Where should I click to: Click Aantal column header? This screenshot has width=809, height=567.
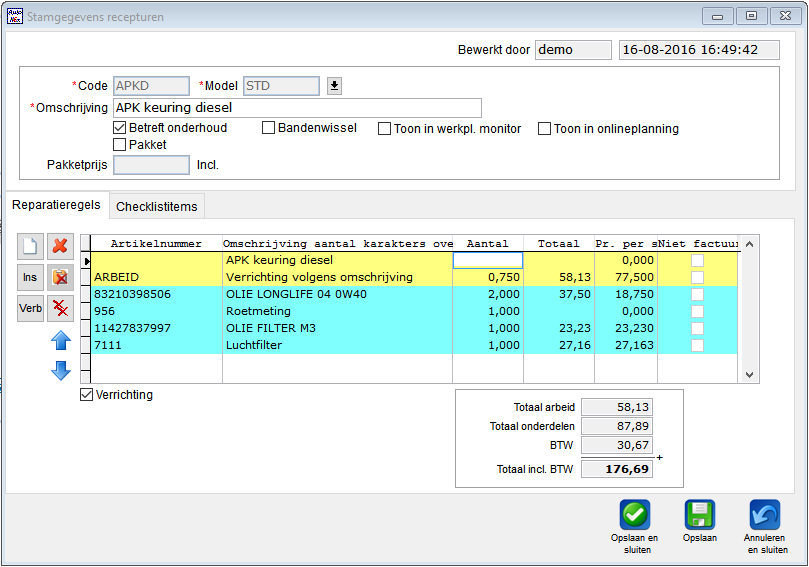488,244
